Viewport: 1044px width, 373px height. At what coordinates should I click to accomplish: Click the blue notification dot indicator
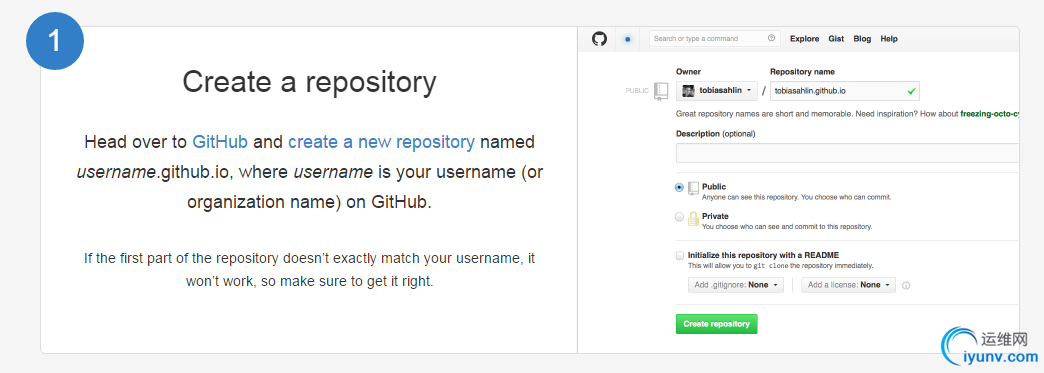tap(627, 39)
